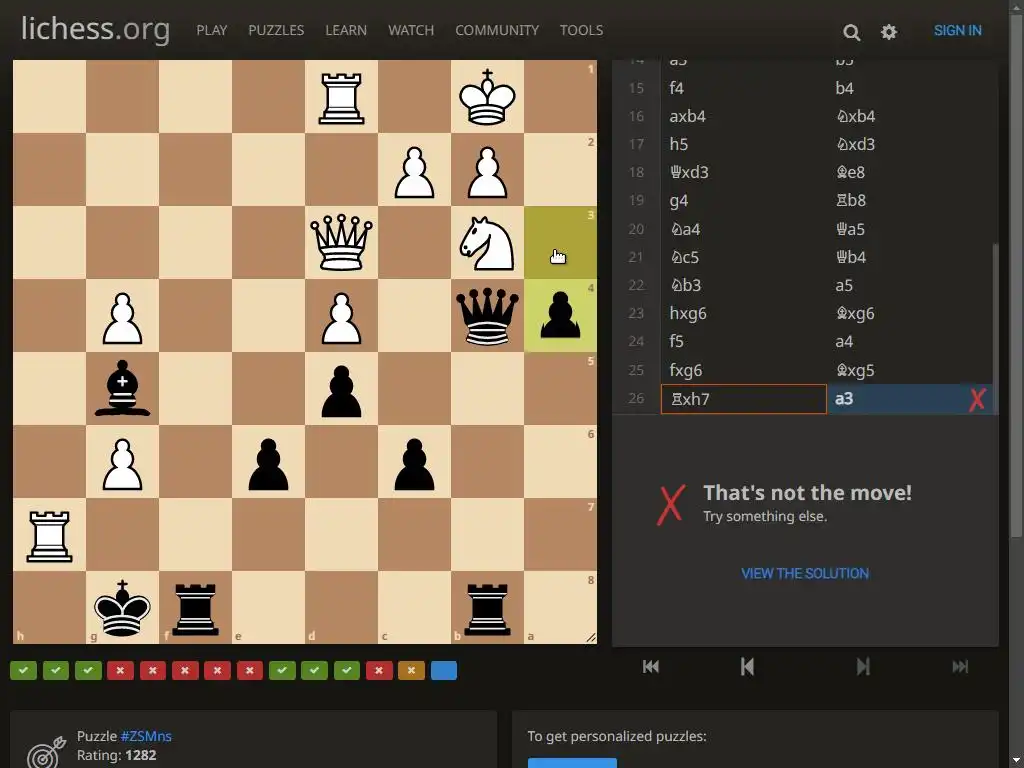This screenshot has width=1024, height=768.
Task: Jump to the last move
Action: [960, 667]
